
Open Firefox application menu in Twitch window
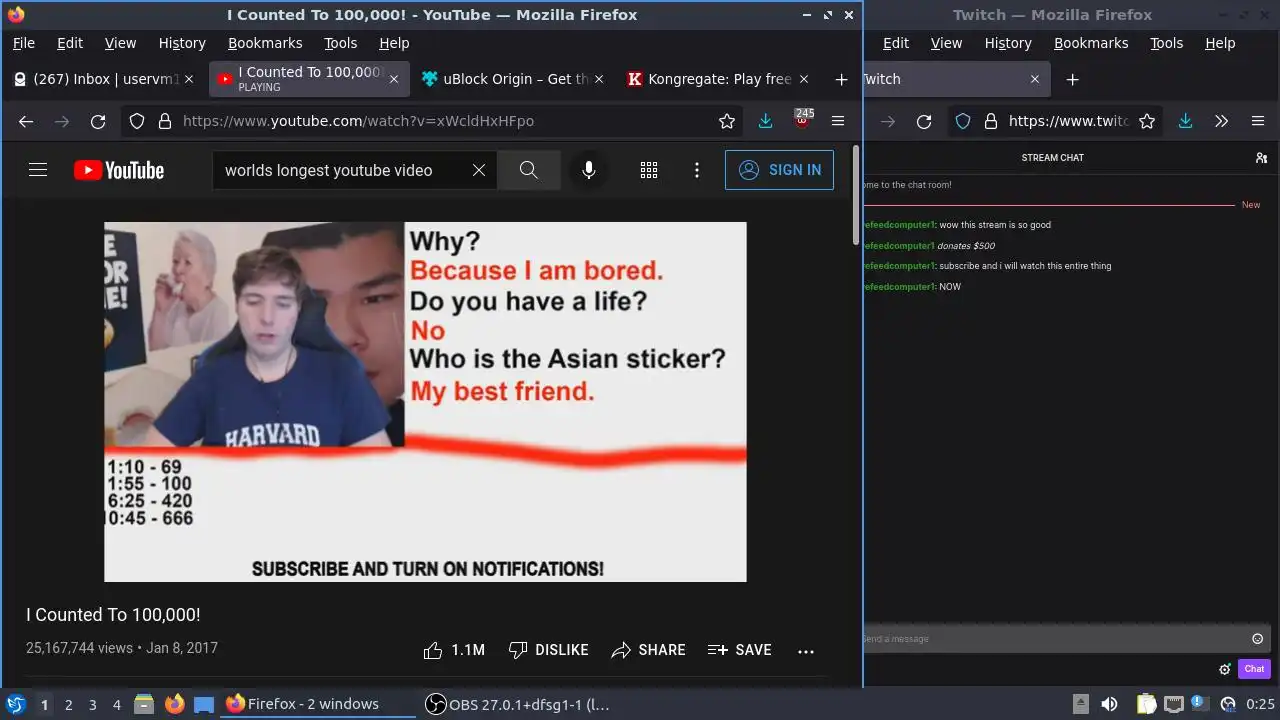(1258, 121)
